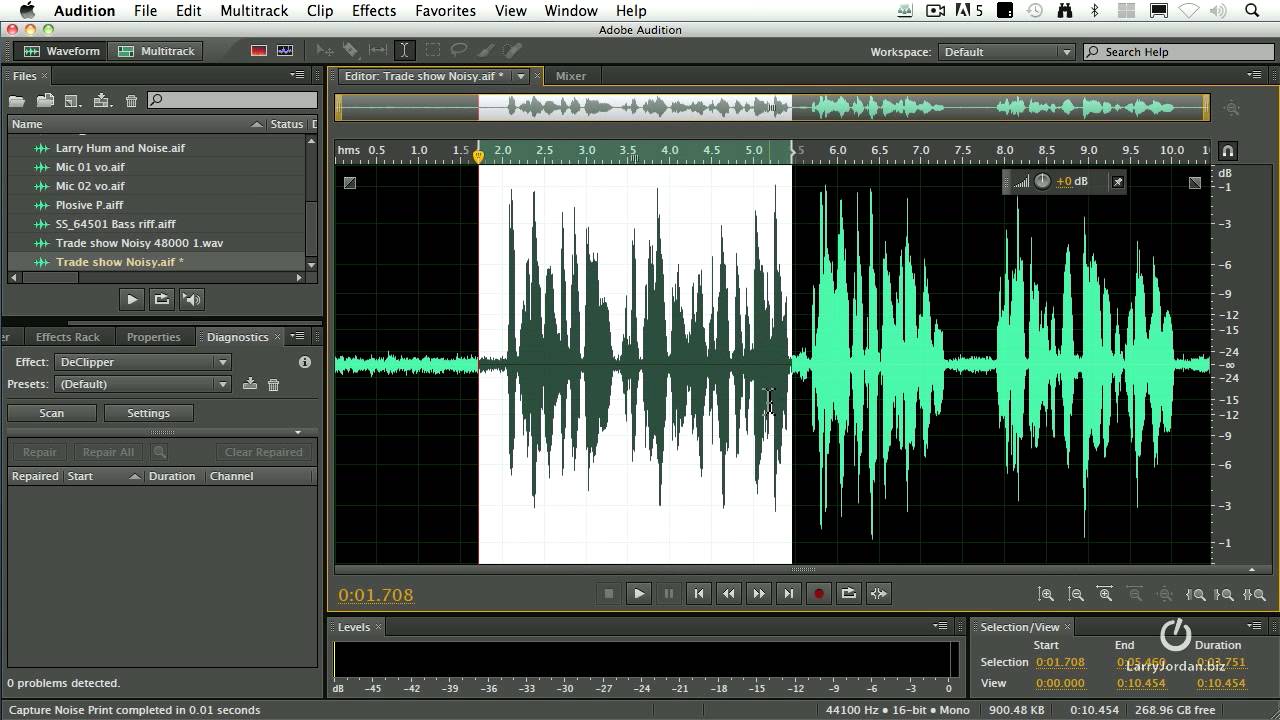Image resolution: width=1280 pixels, height=720 pixels.
Task: Open the Effects Rack tab
Action: tap(68, 337)
